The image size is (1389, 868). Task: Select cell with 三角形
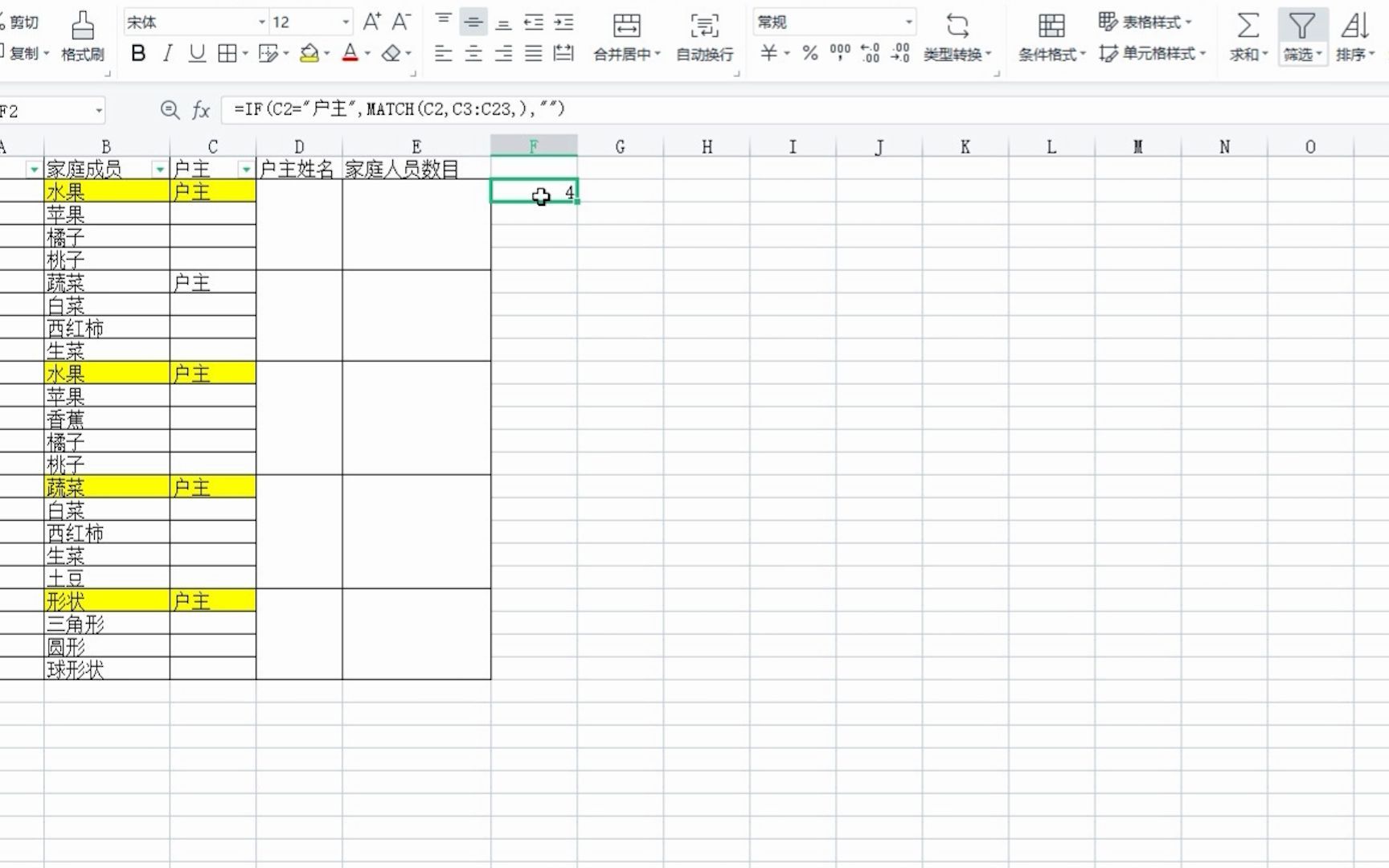[107, 624]
